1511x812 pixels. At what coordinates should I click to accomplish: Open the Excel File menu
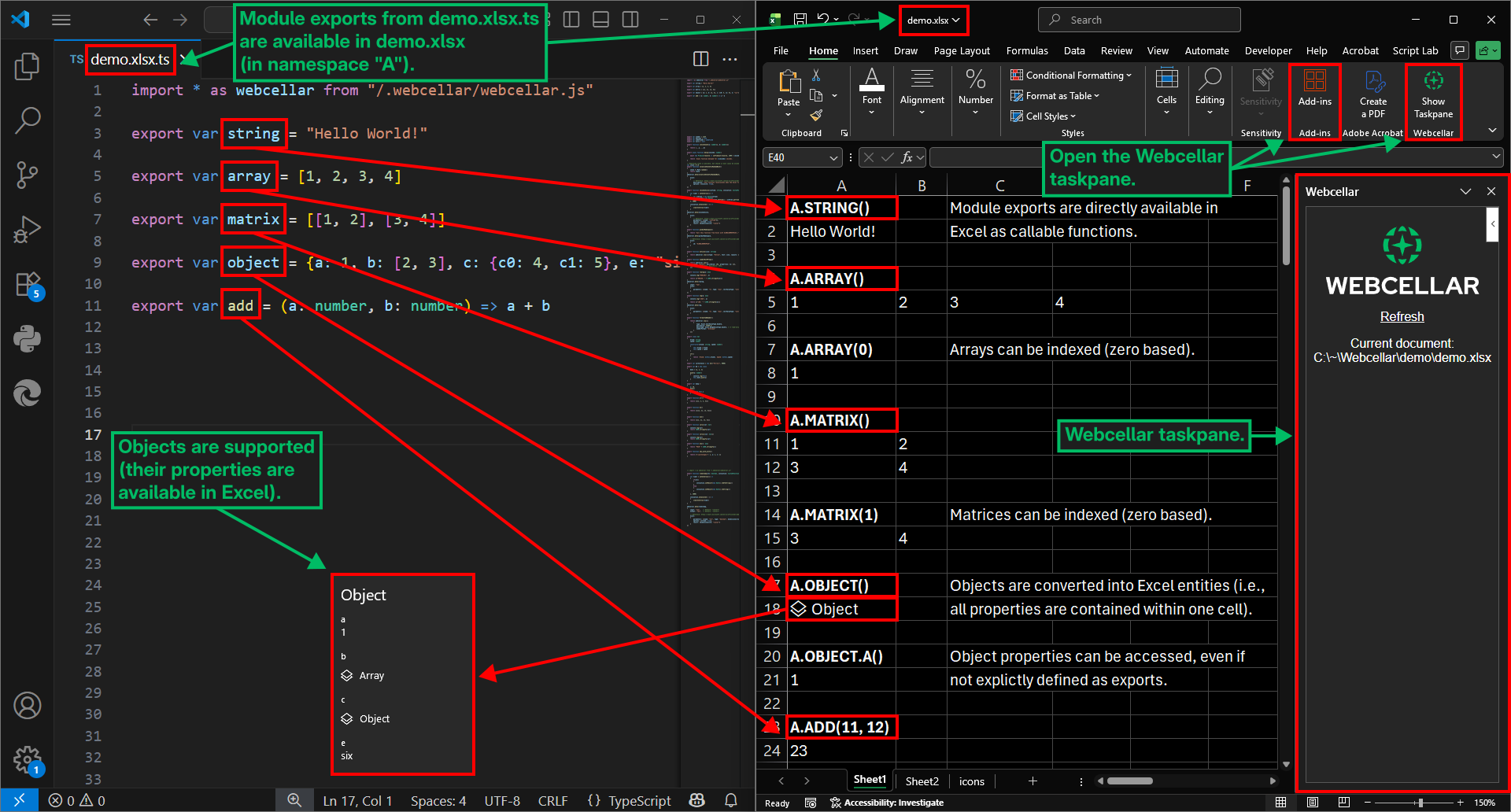(x=781, y=51)
